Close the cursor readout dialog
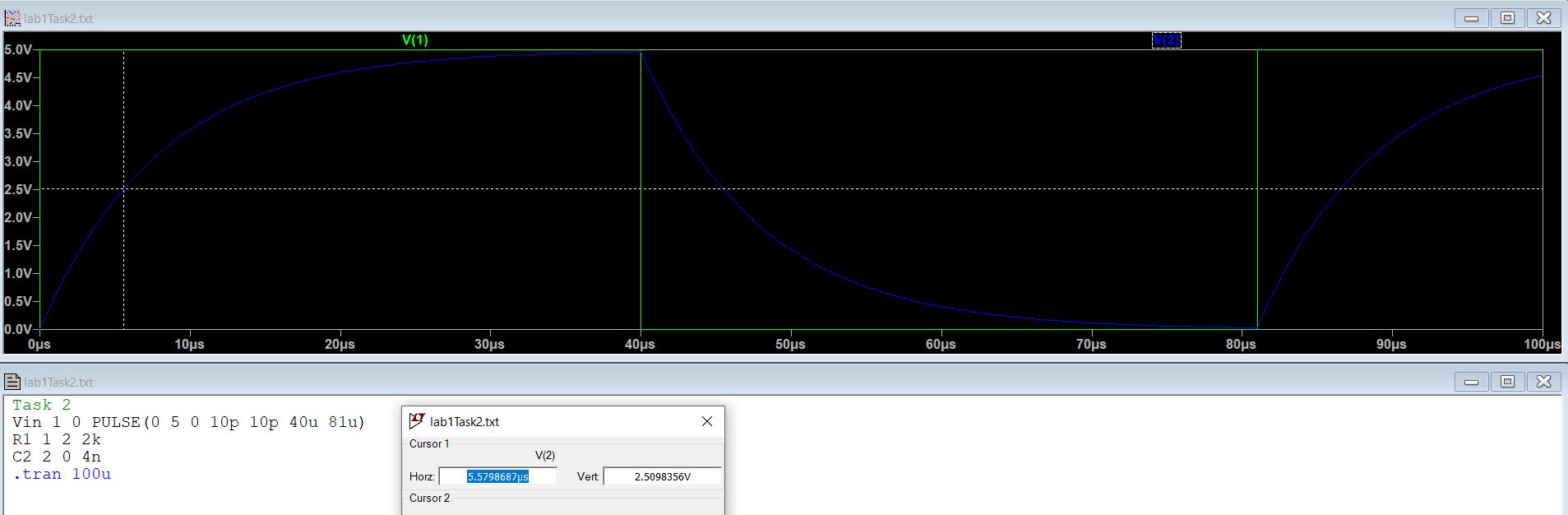Screen dimensions: 1568x515 coord(706,421)
